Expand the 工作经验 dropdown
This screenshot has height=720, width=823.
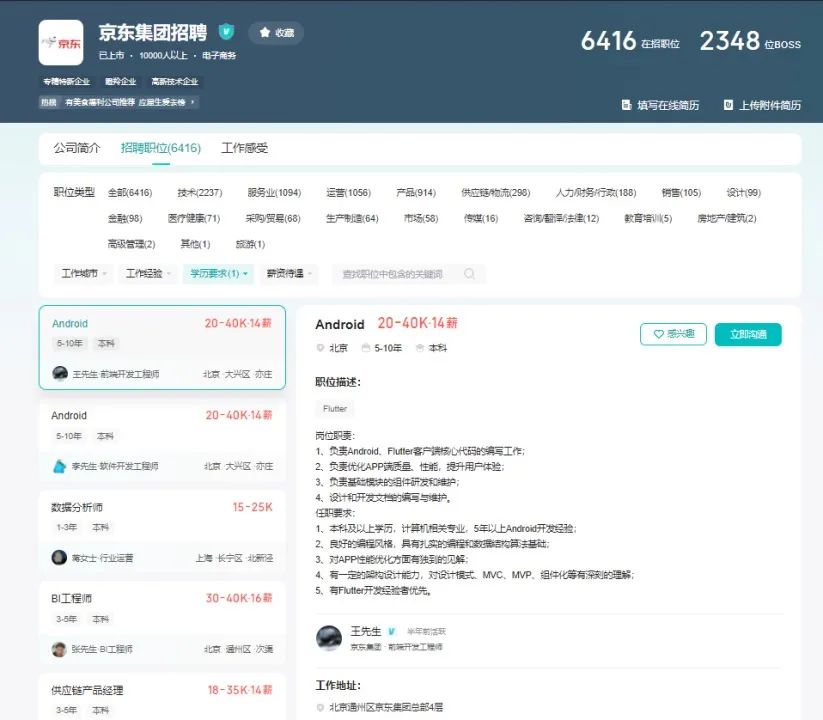(148, 273)
